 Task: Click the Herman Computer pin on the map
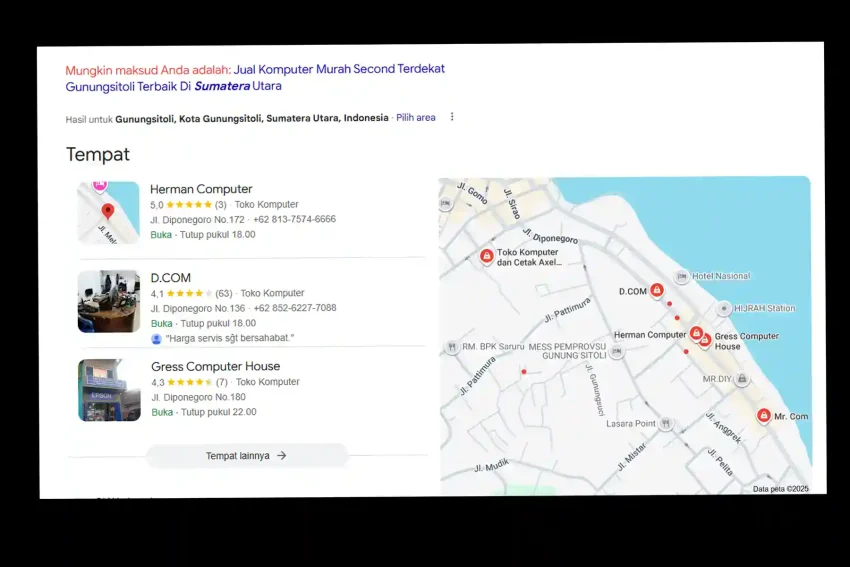tap(696, 333)
